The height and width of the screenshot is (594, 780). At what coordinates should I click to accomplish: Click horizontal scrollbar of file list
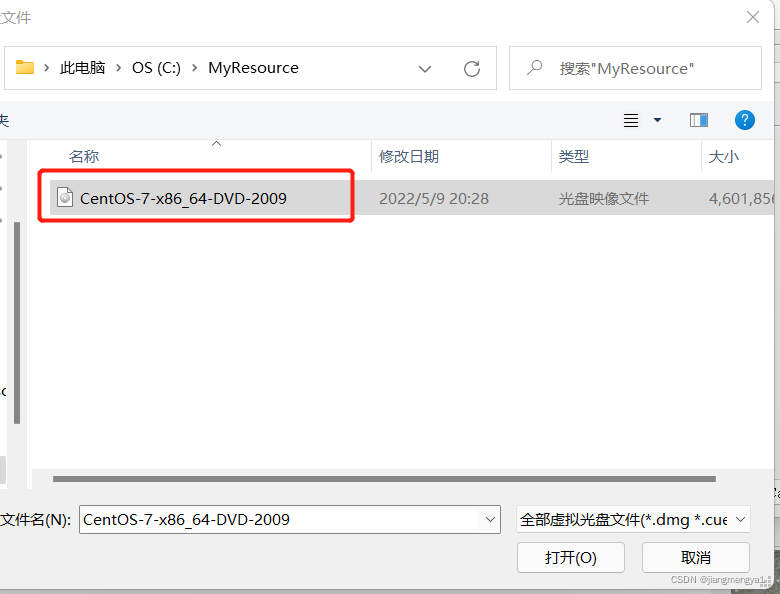[x=384, y=479]
